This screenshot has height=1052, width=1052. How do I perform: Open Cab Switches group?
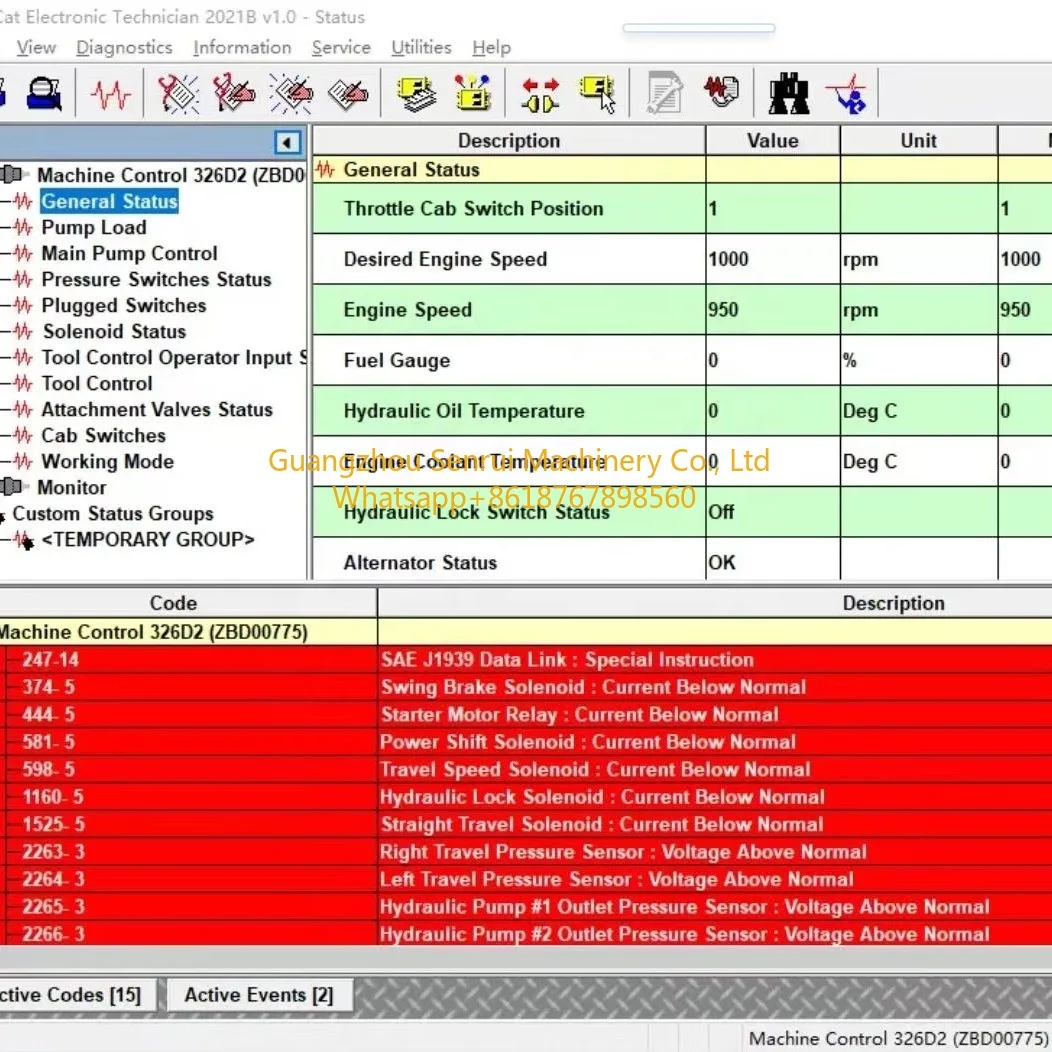[x=103, y=436]
